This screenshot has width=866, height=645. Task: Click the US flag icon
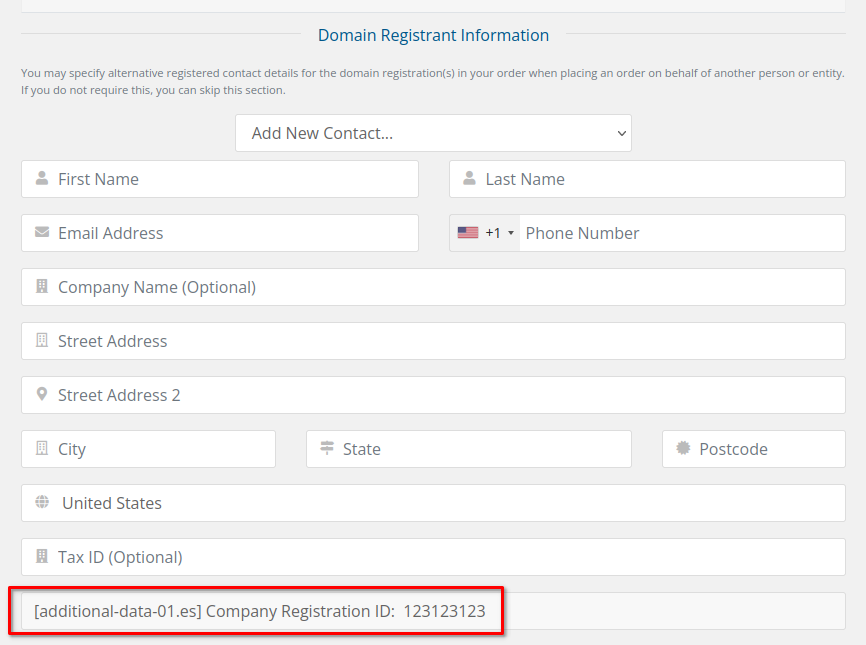pos(468,233)
